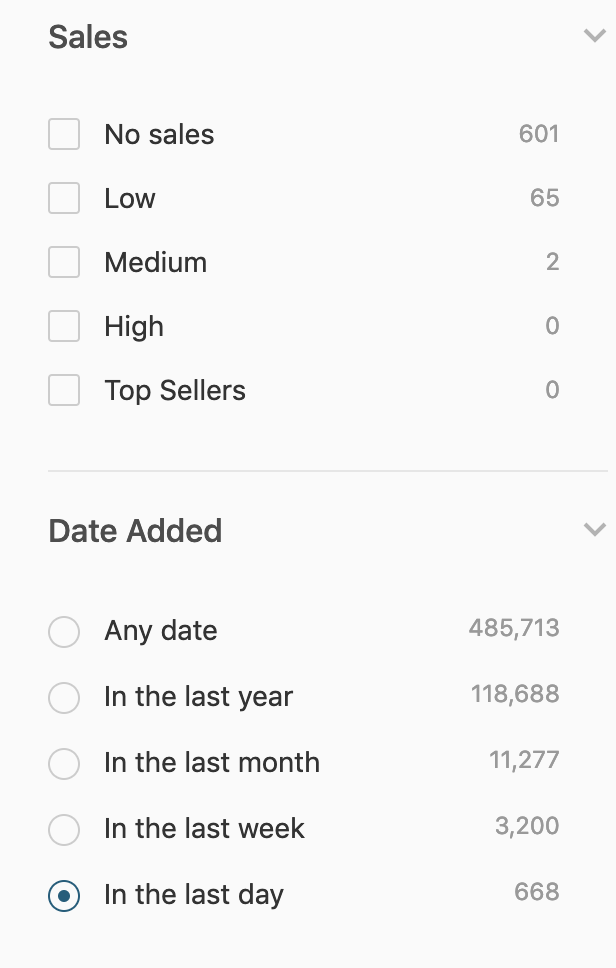616x968 pixels.
Task: Pick In the last week radio button
Action: pos(64,830)
